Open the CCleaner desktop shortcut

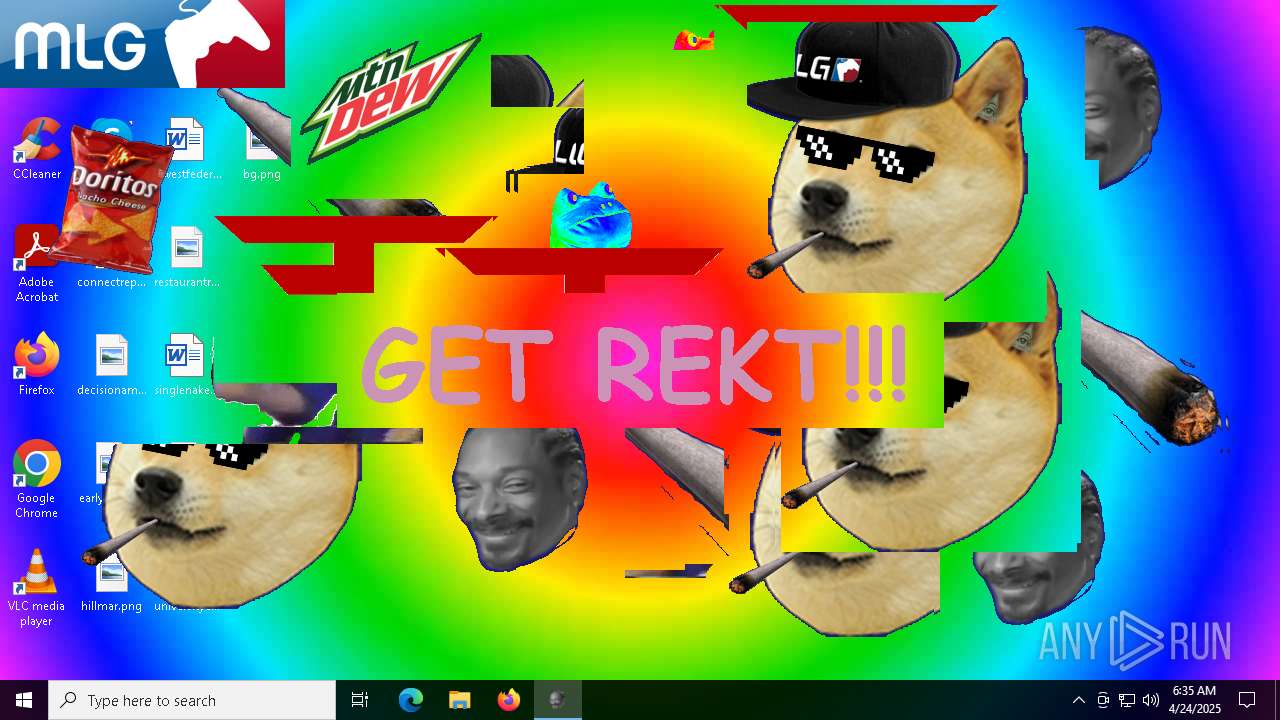(36, 148)
